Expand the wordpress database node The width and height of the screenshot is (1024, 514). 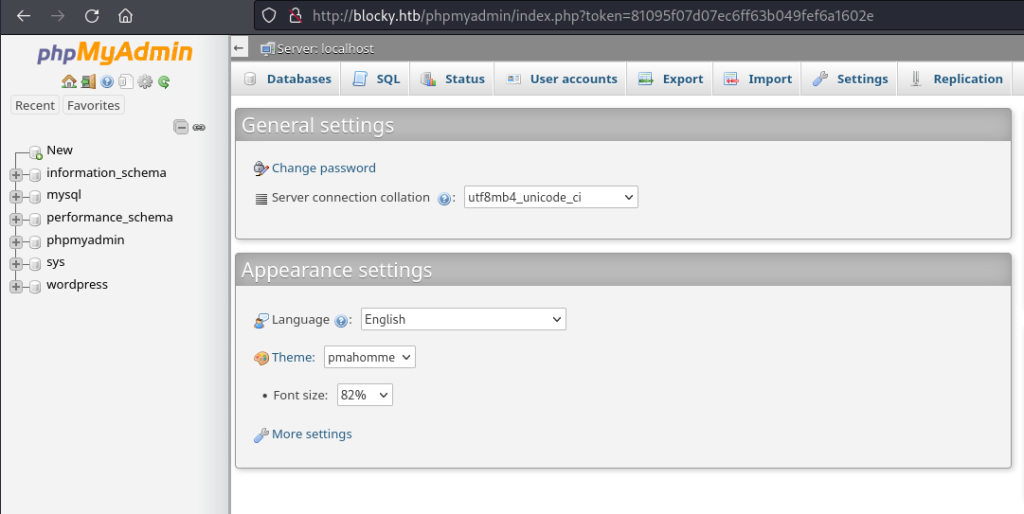point(16,286)
